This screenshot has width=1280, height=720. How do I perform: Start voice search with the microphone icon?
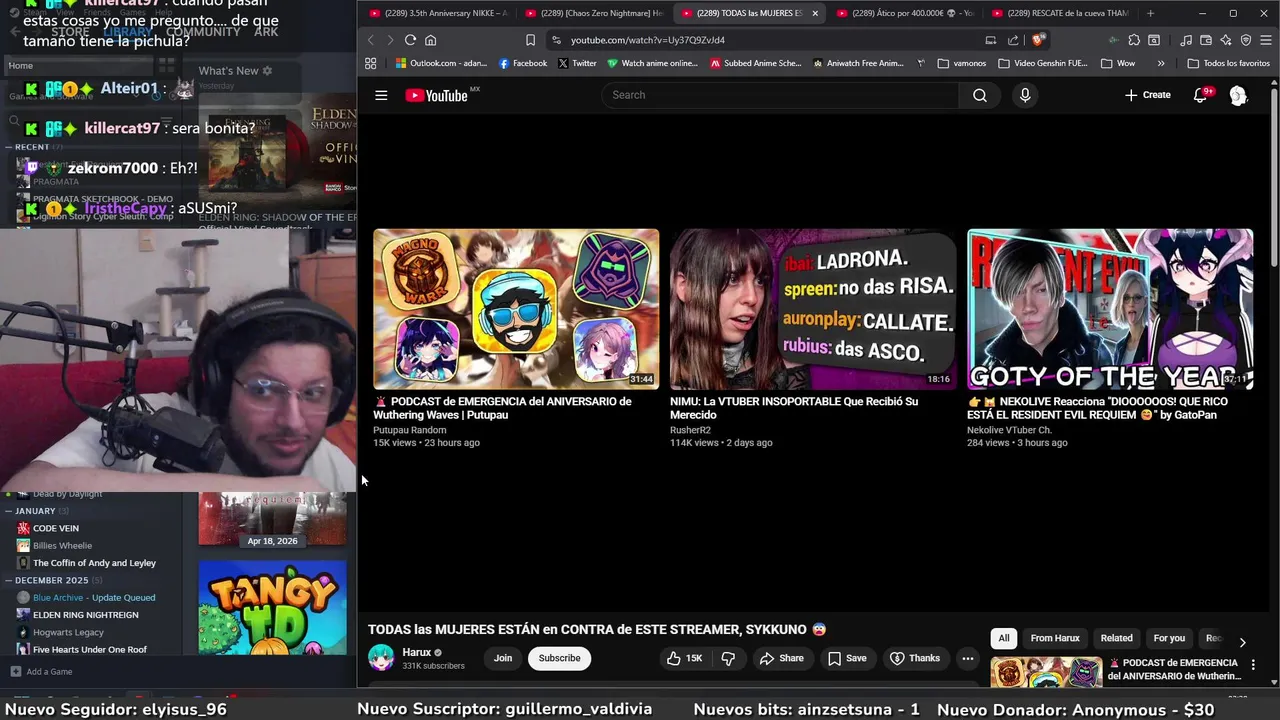pyautogui.click(x=1024, y=95)
